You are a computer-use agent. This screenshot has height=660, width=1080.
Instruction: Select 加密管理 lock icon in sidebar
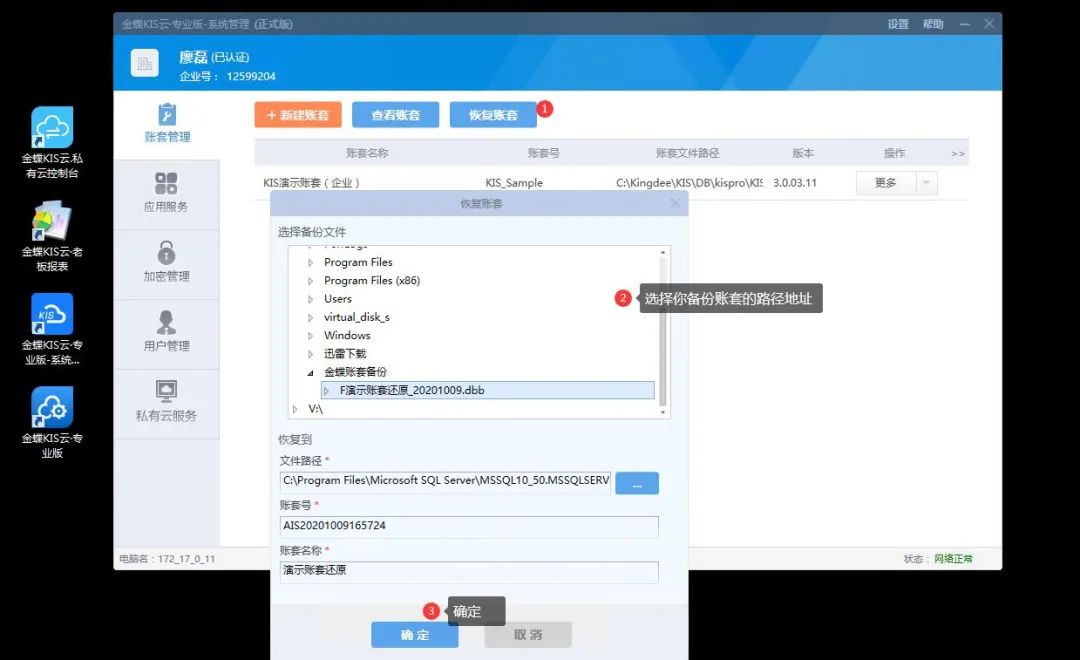pos(166,253)
